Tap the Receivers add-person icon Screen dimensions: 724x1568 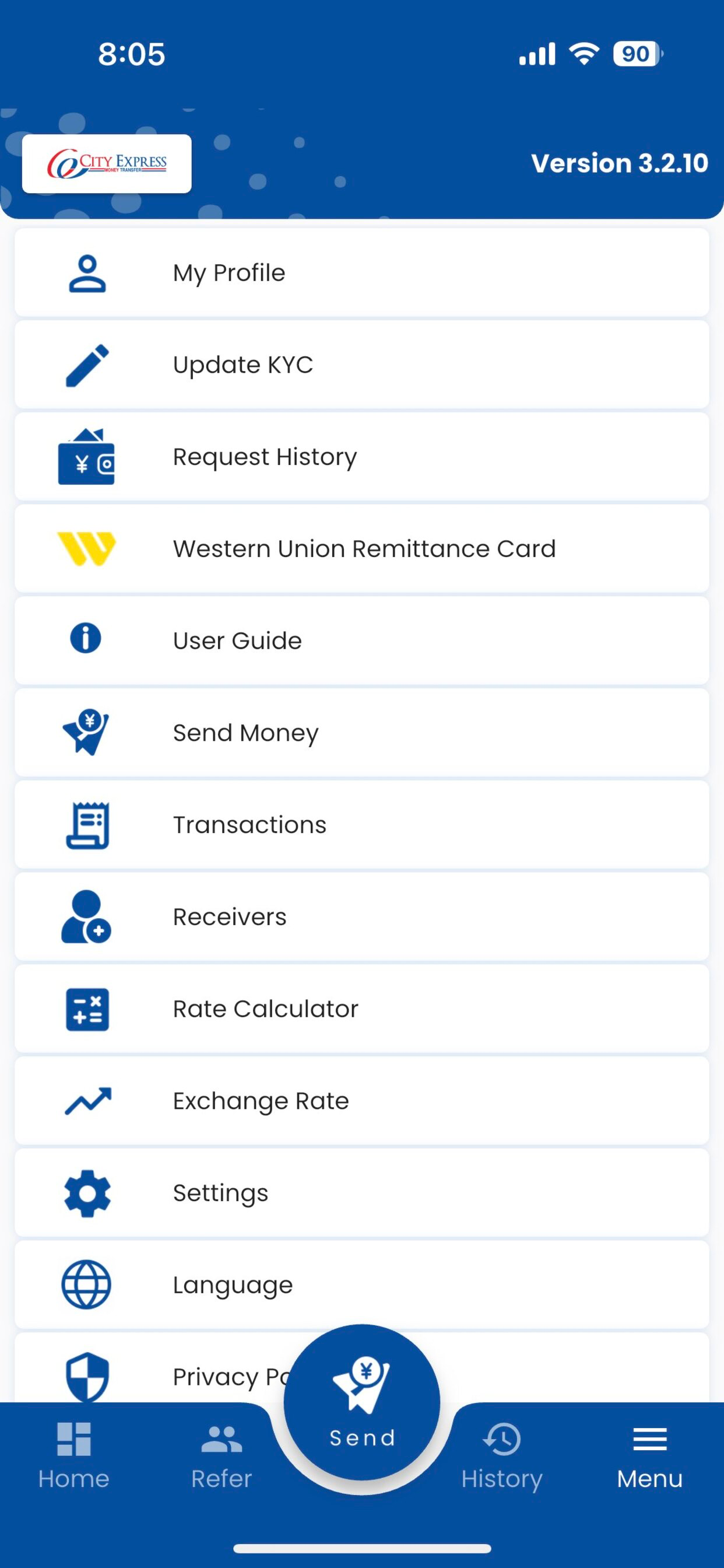pyautogui.click(x=86, y=916)
